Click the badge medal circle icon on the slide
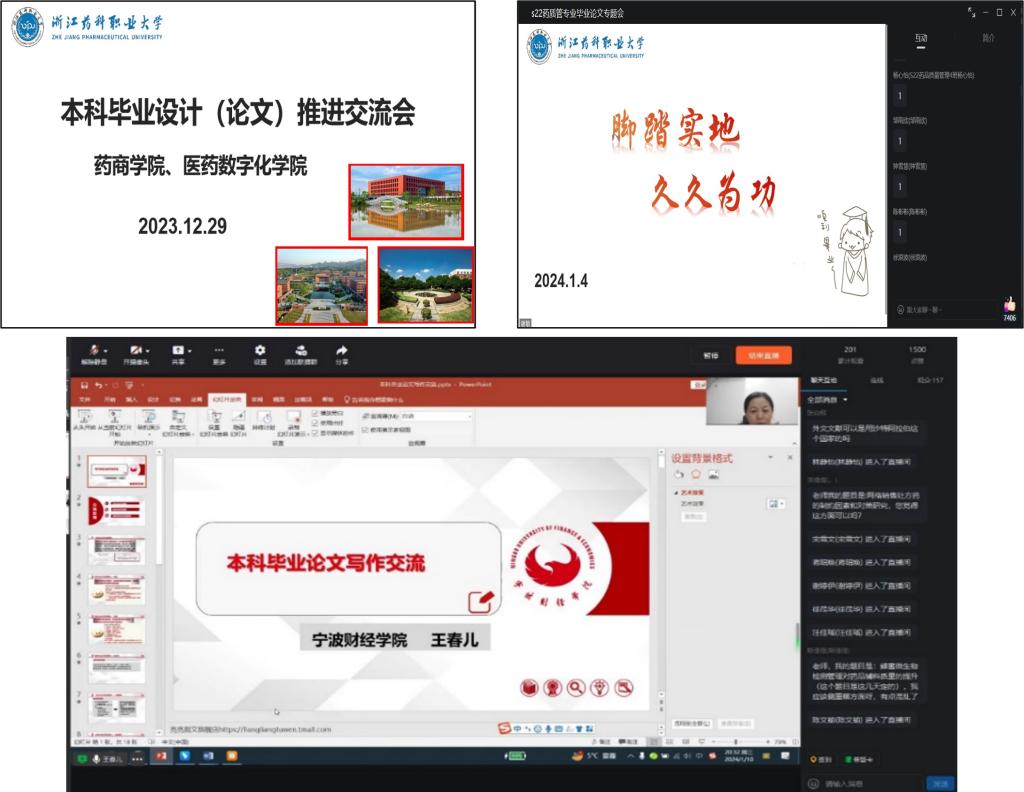 552,688
